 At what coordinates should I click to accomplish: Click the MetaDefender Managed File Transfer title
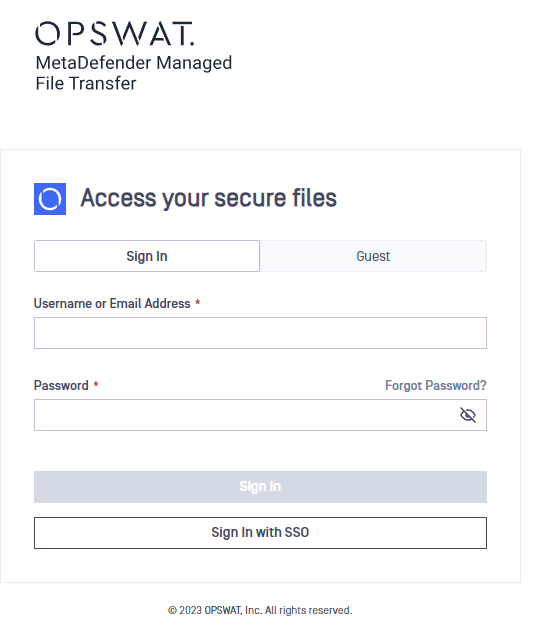(134, 73)
